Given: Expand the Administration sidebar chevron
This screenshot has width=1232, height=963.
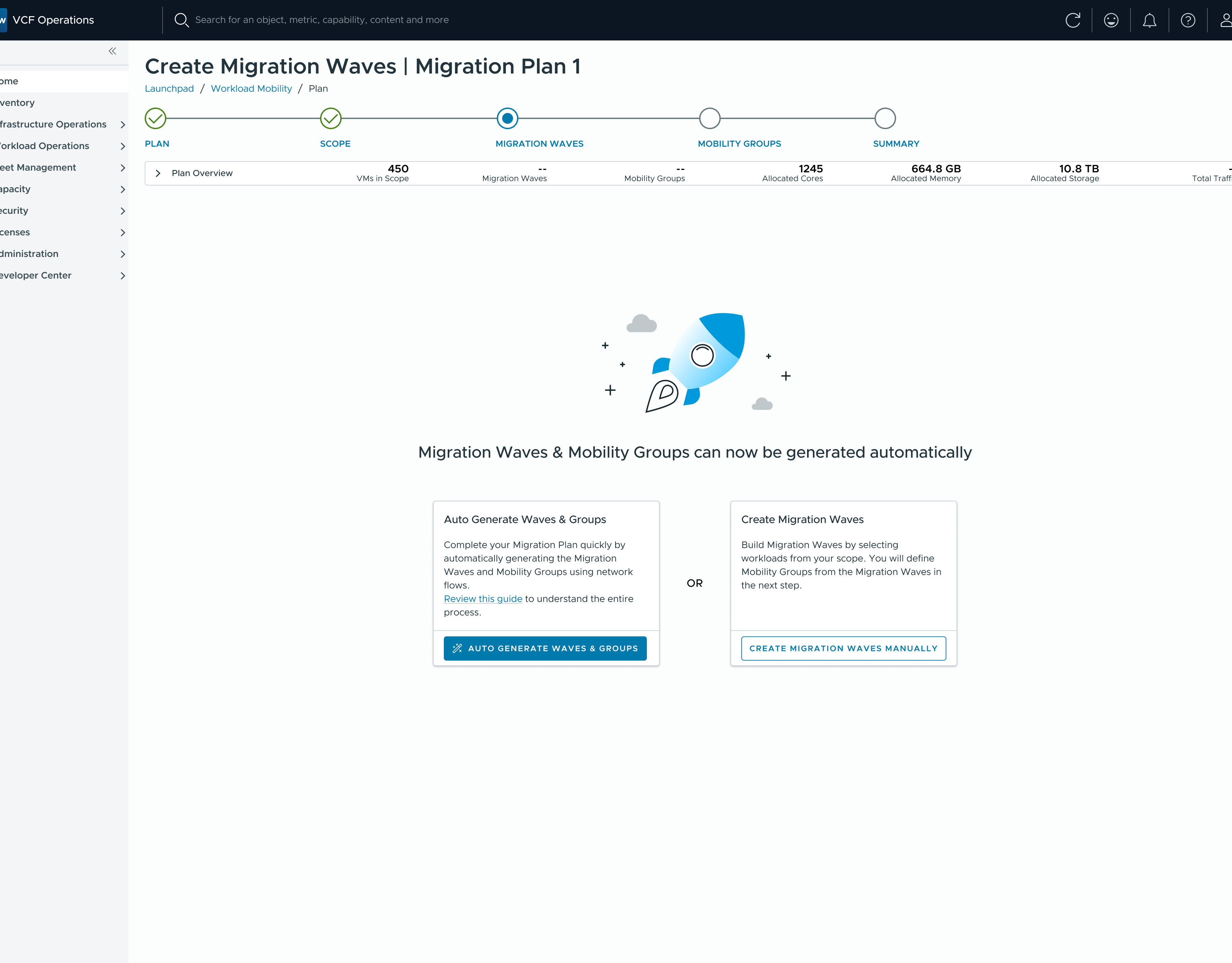Looking at the screenshot, I should (x=122, y=254).
